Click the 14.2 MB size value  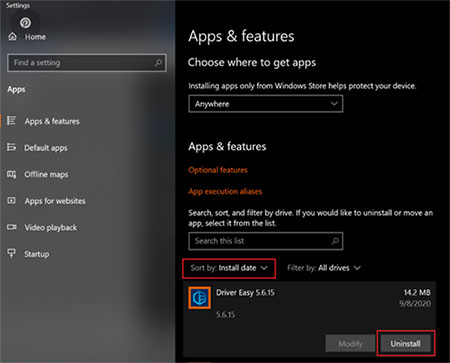(417, 293)
